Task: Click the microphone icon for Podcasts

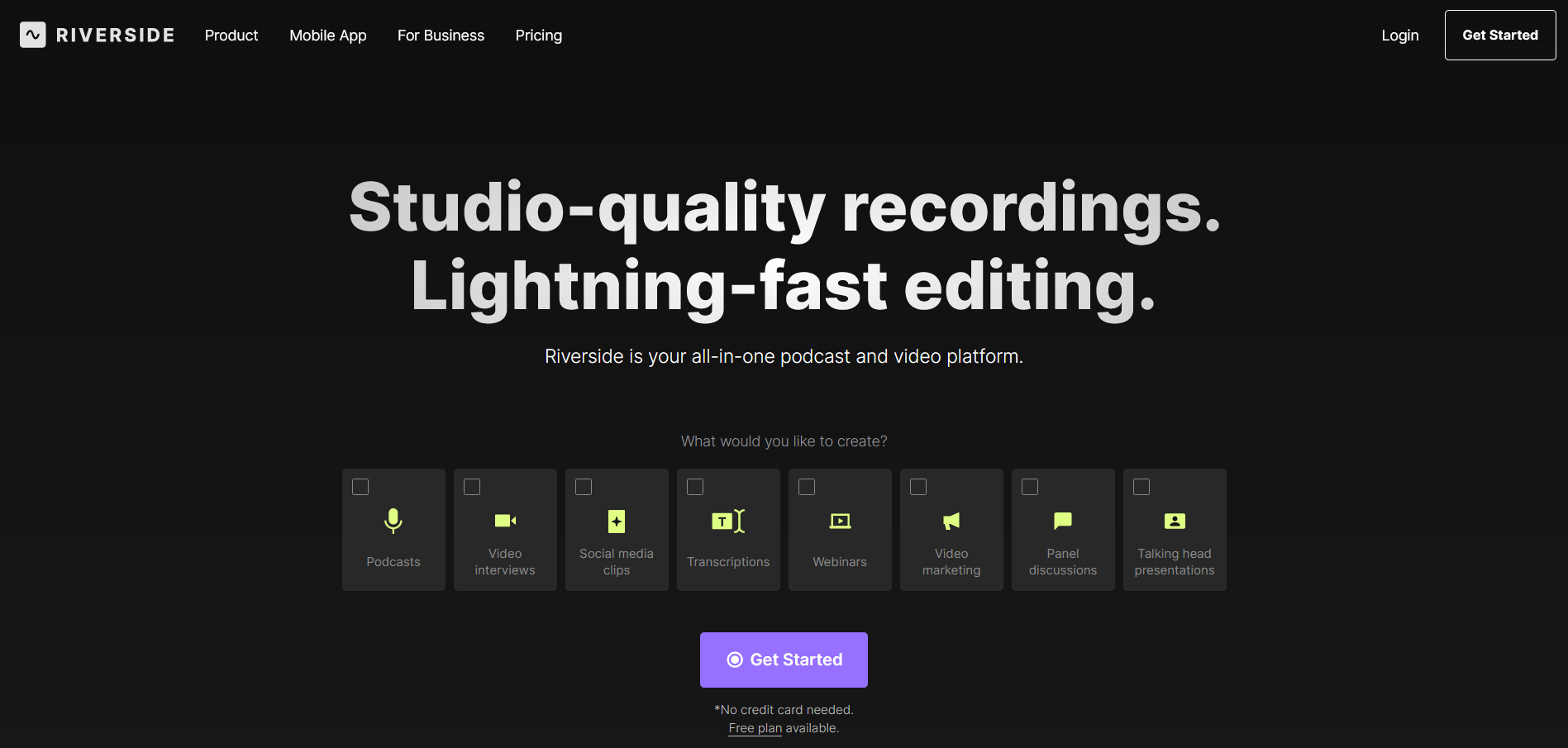Action: 393,521
